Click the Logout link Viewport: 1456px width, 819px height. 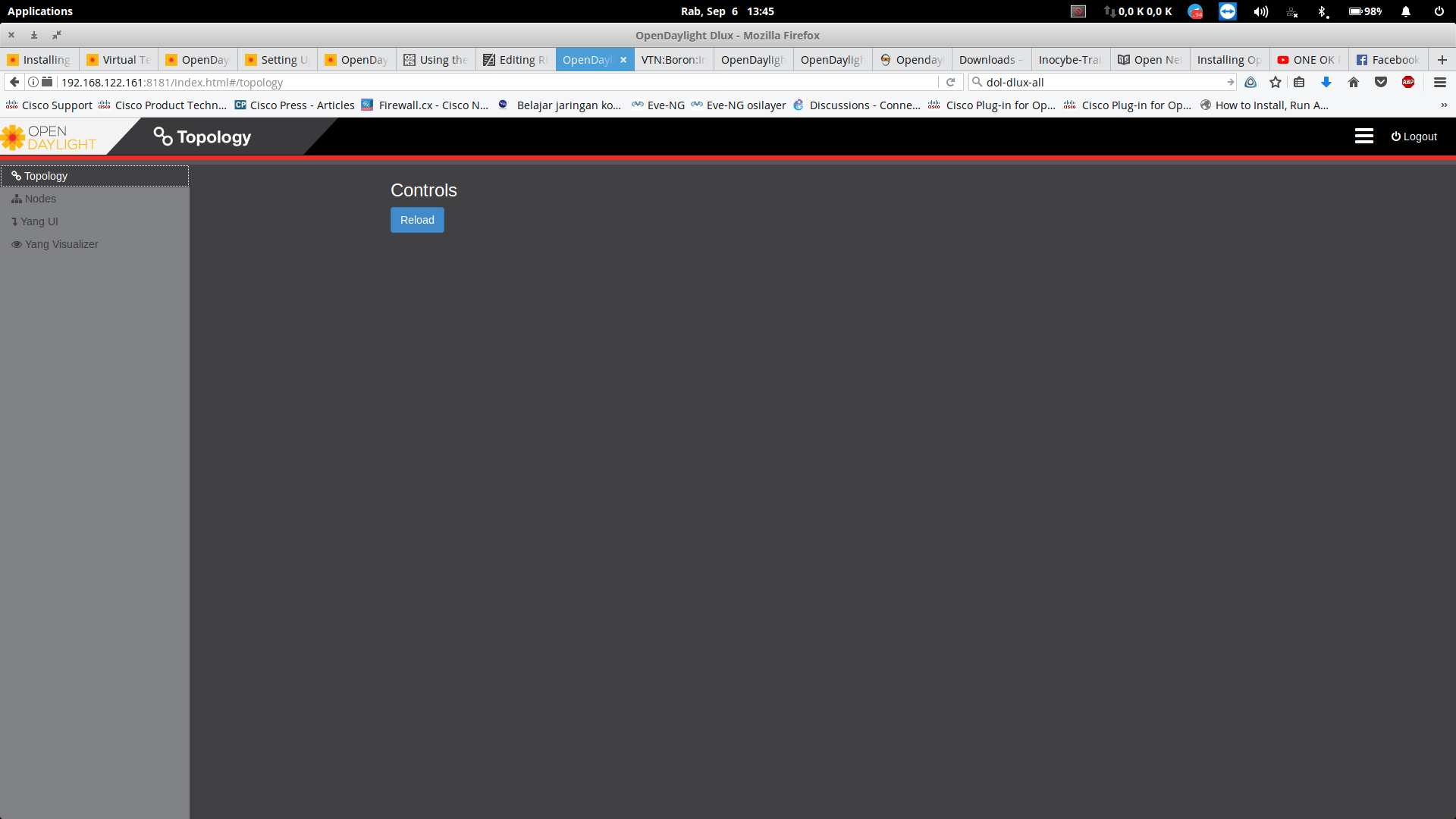1414,136
